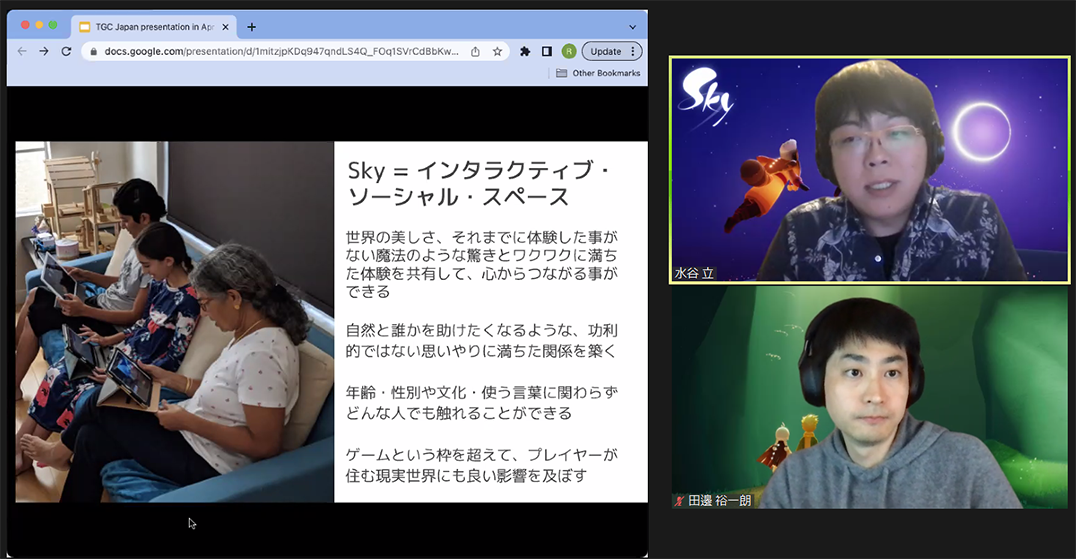Screen dimensions: 1076x559
Task: Select the video tile of 水谷 立
Action: [x=869, y=170]
